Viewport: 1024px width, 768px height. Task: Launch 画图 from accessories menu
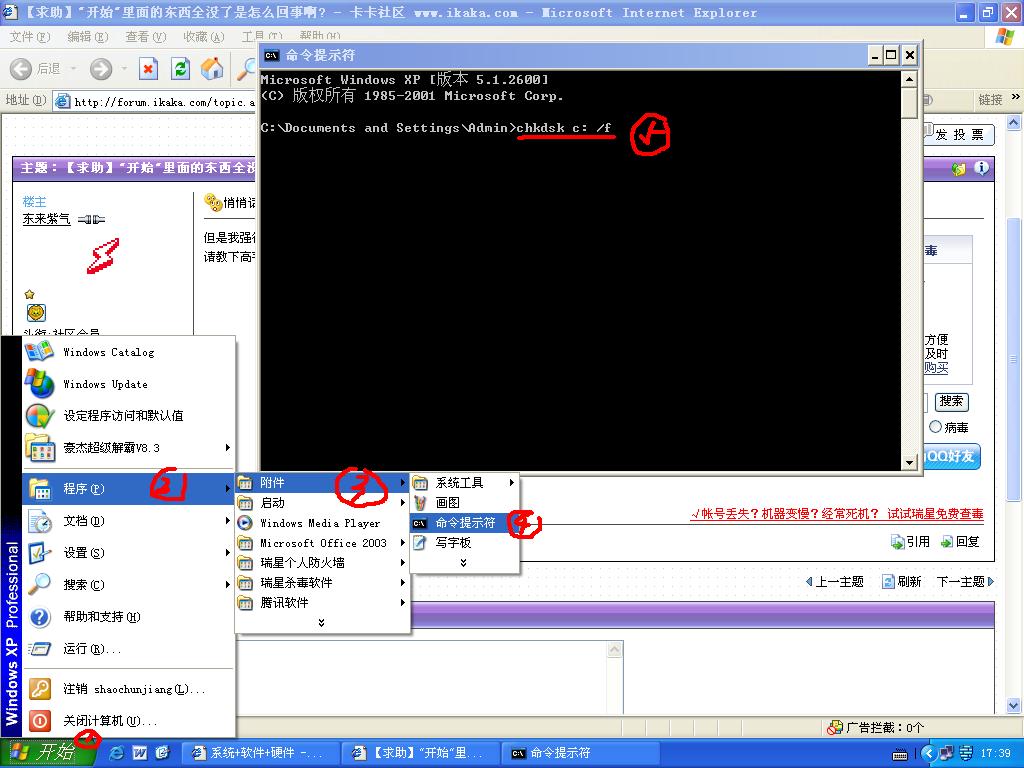464,503
